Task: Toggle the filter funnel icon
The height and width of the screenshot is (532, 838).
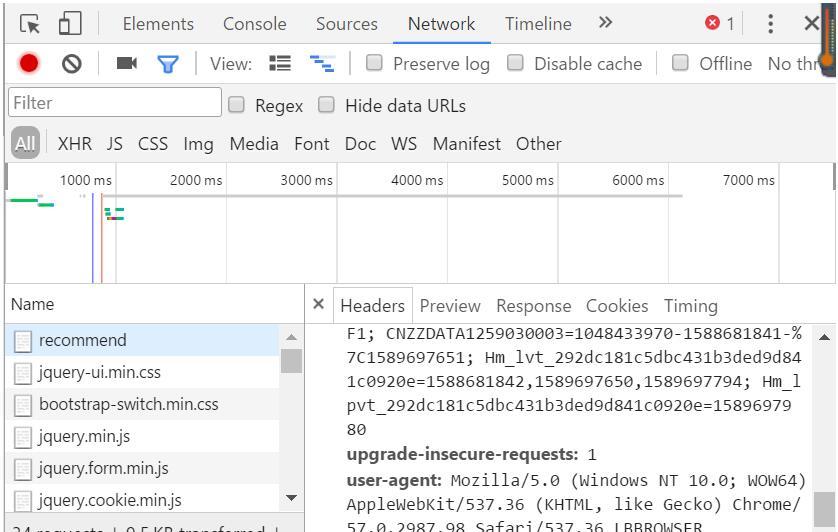Action: tap(168, 64)
